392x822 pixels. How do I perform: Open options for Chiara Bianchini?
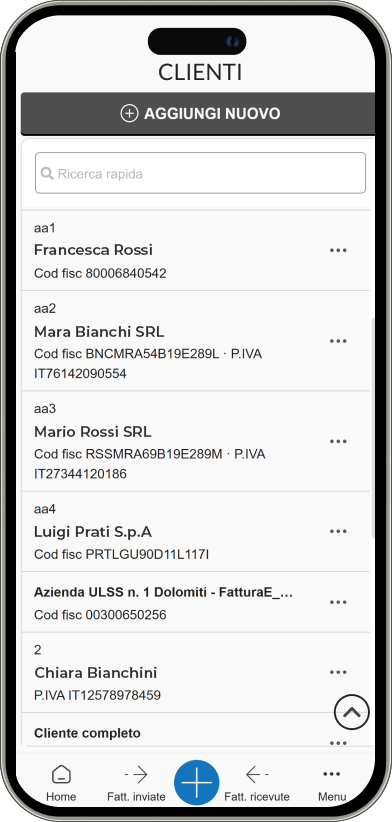(338, 672)
